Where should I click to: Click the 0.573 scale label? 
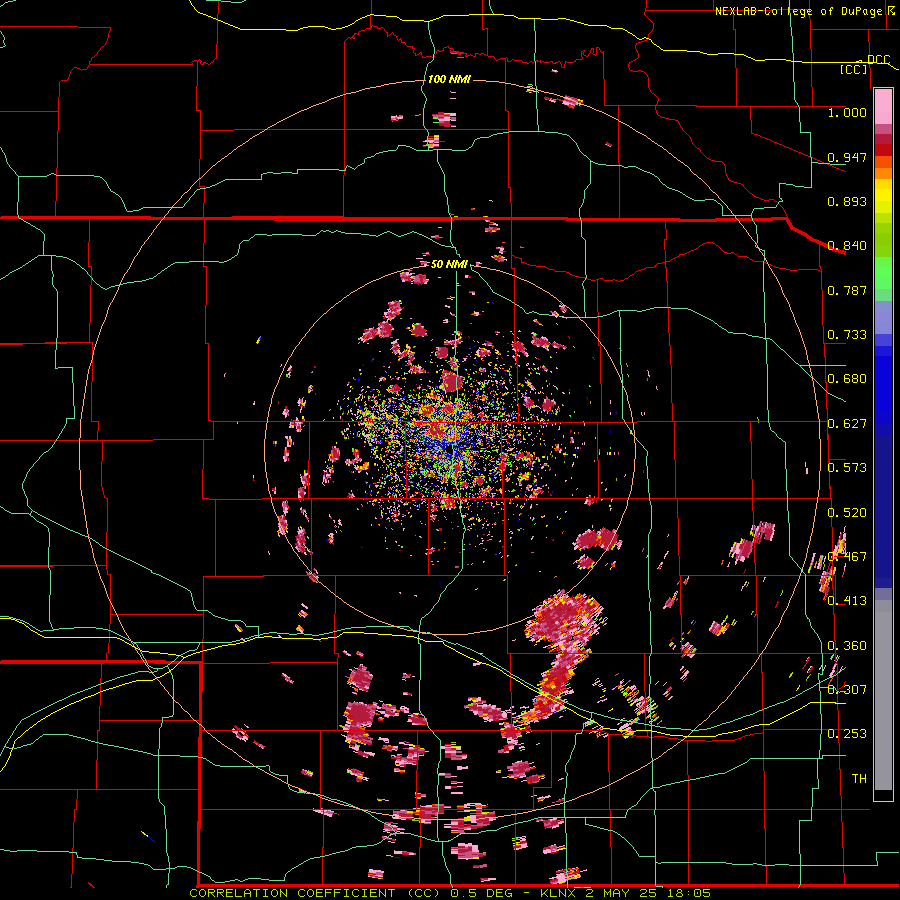[847, 468]
